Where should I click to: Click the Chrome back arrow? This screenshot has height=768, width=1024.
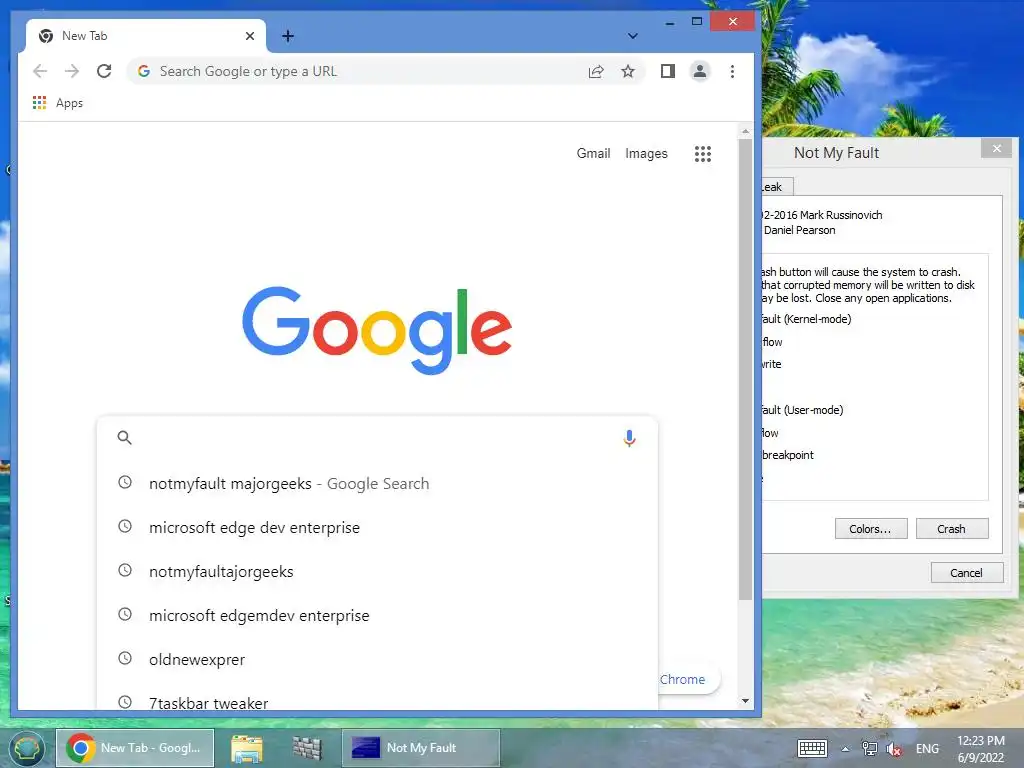tap(40, 71)
